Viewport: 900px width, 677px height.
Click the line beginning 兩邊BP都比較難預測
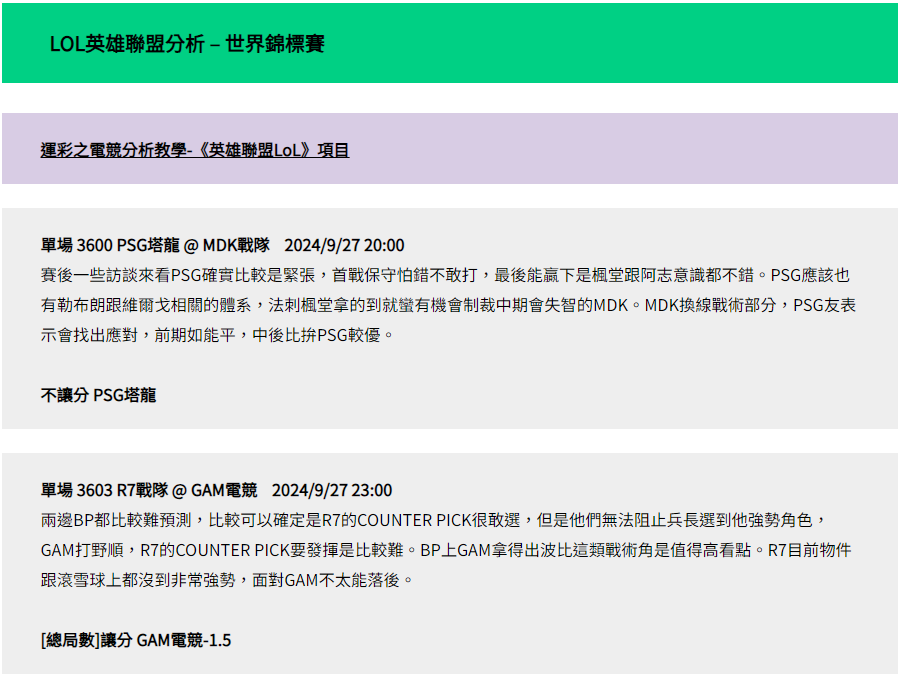(434, 520)
